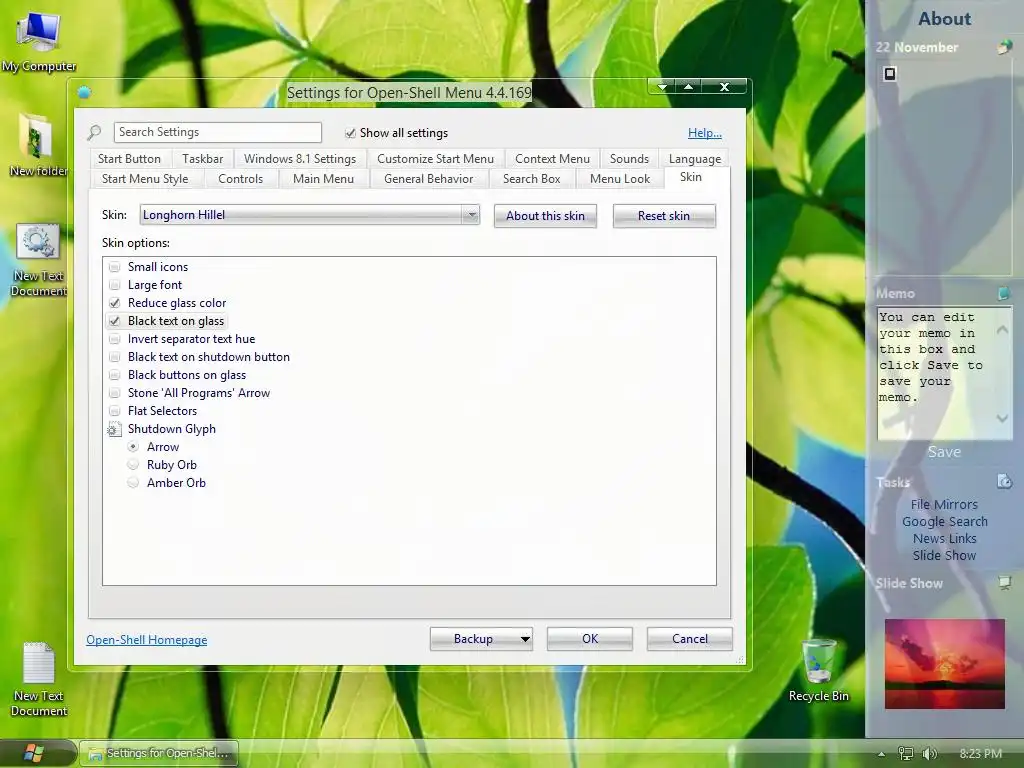The width and height of the screenshot is (1024, 768).
Task: Open the Language tab
Action: (x=695, y=159)
